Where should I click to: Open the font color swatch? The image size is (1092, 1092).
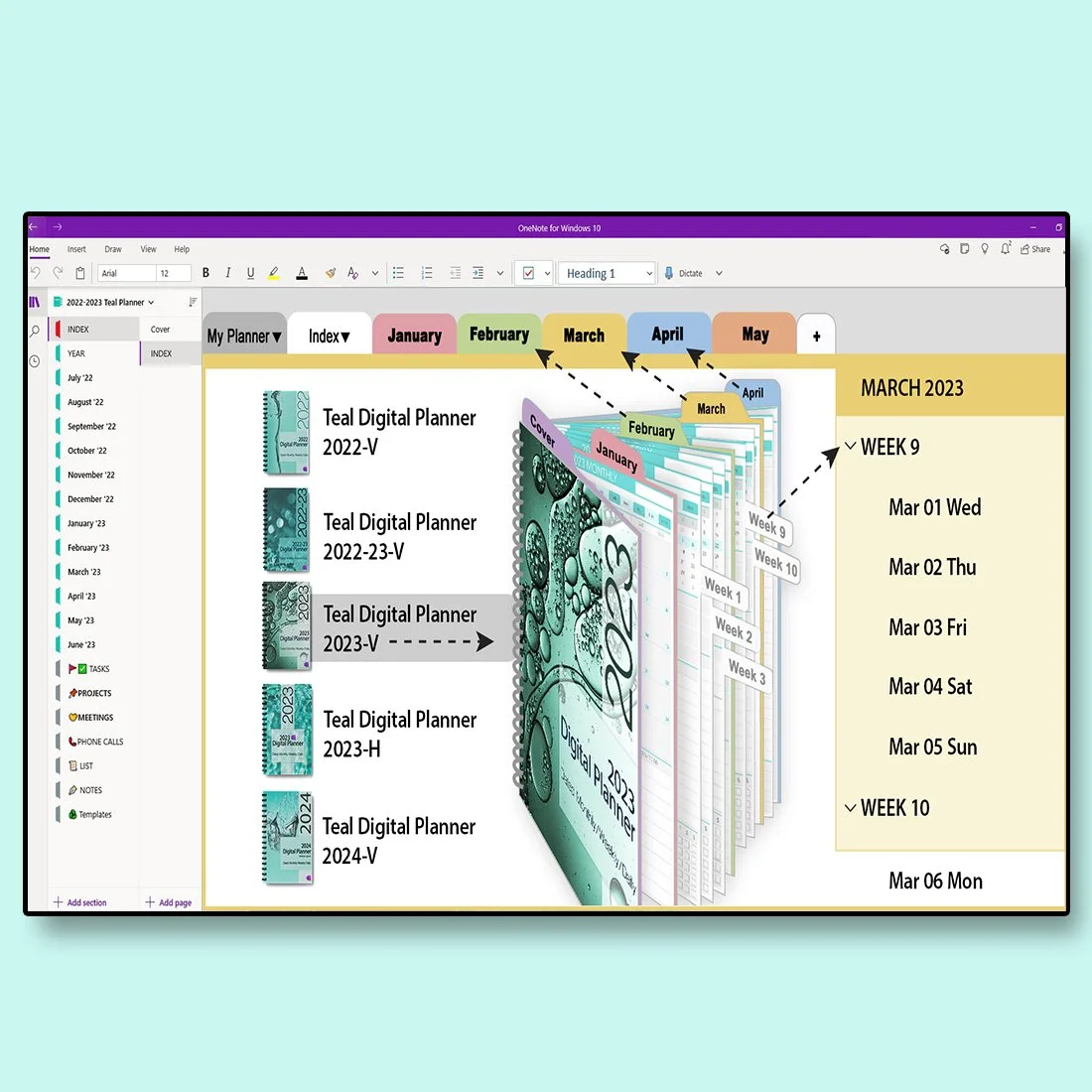pyautogui.click(x=302, y=273)
